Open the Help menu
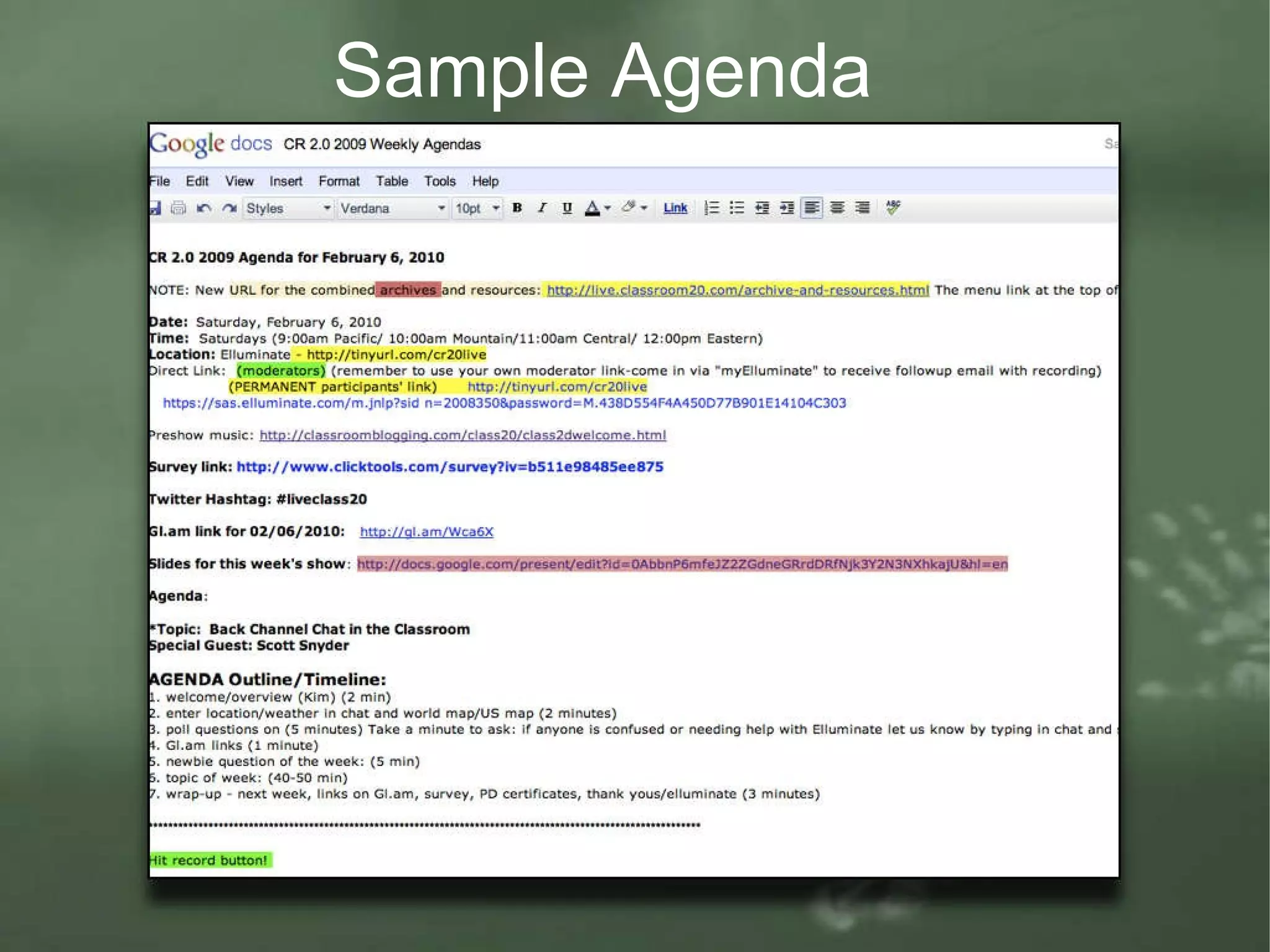The image size is (1270, 952). 486,181
